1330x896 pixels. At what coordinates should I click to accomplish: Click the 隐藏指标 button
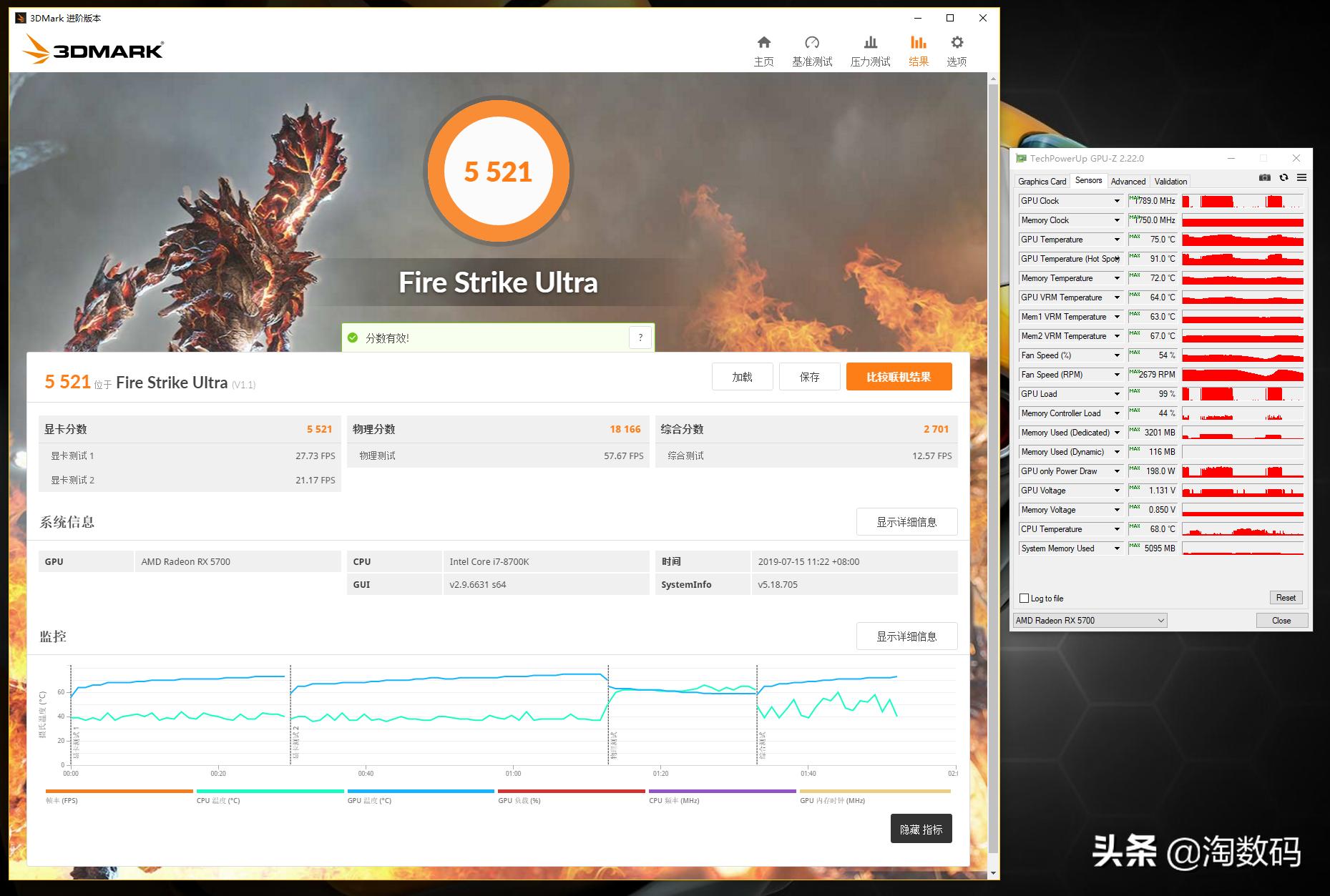point(921,829)
